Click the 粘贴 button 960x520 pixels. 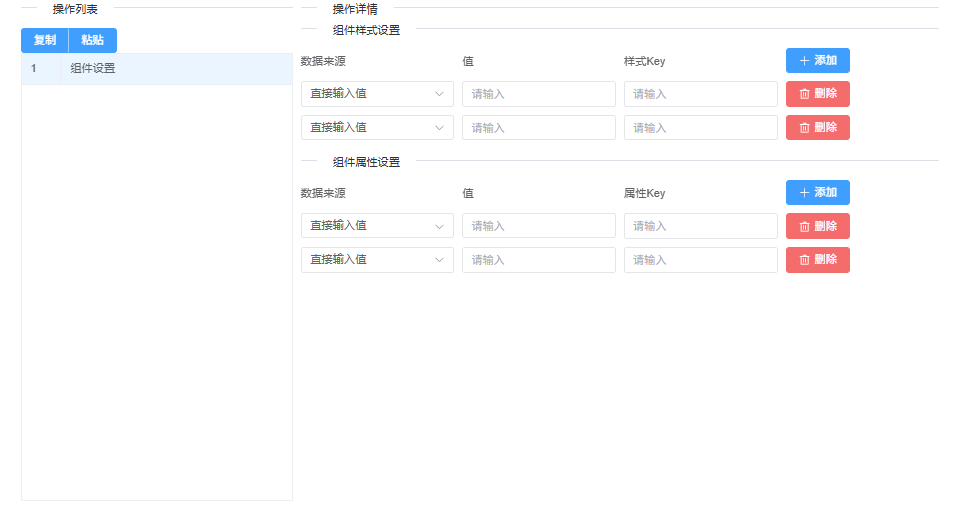(92, 40)
